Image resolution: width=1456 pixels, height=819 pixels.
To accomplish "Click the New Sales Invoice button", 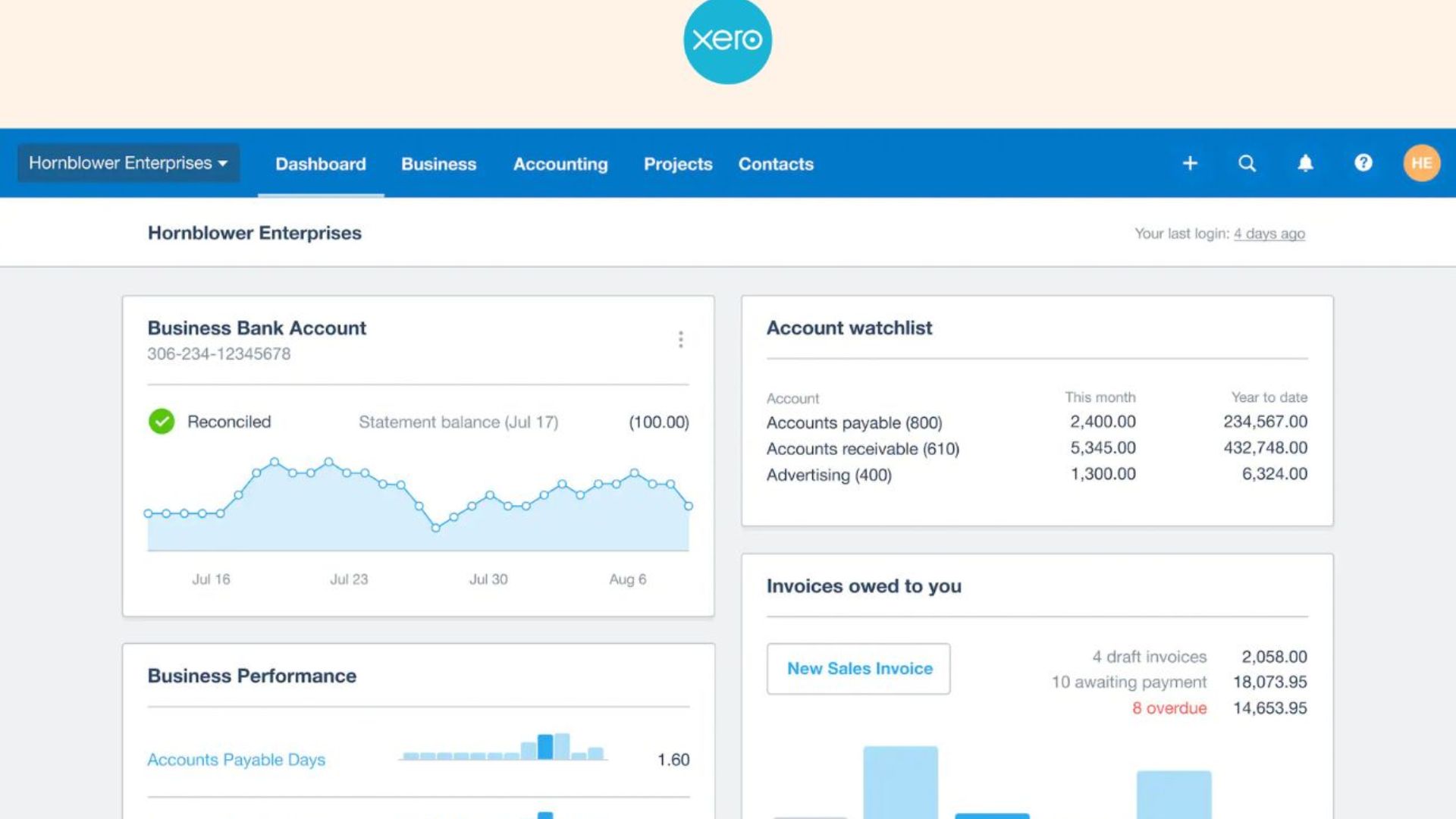I will click(x=858, y=668).
